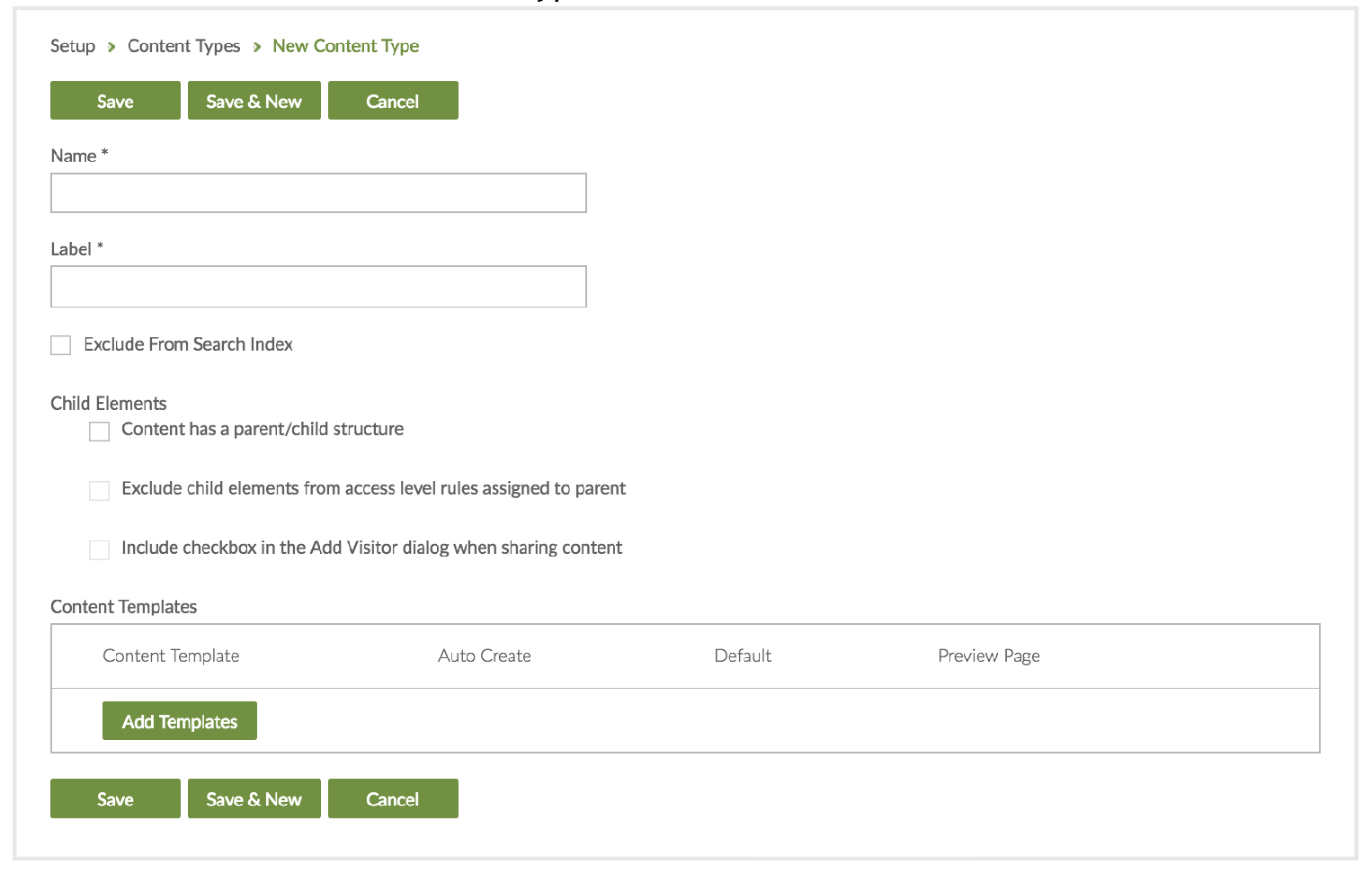Click Save & New above the Name field
The width and height of the screenshot is (1372, 874).
click(254, 101)
